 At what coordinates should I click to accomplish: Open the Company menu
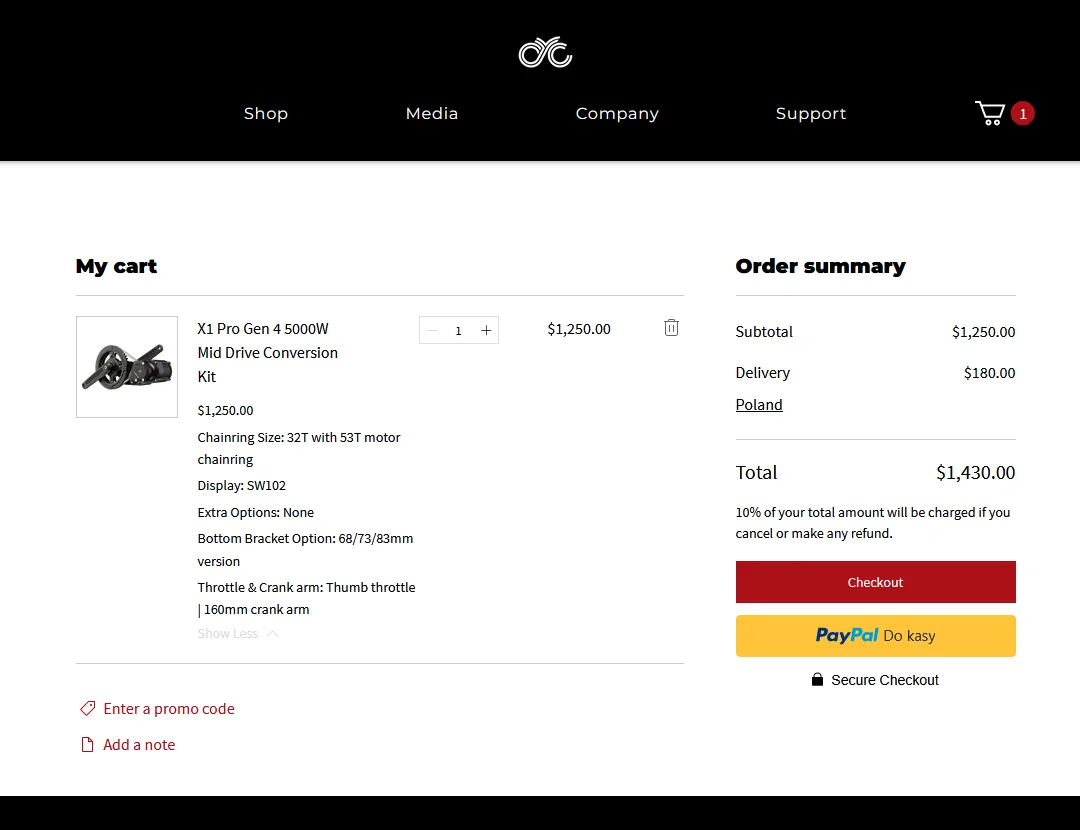(617, 114)
